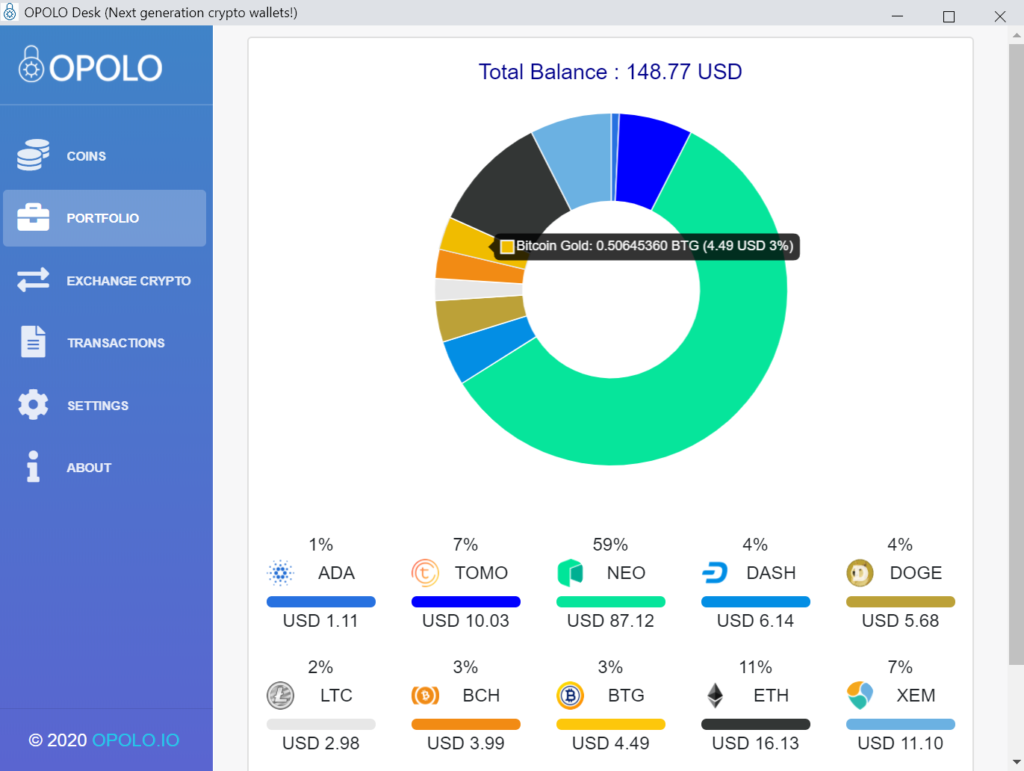Click the ETH dark color bar
The width and height of the screenshot is (1024, 771).
click(x=756, y=724)
